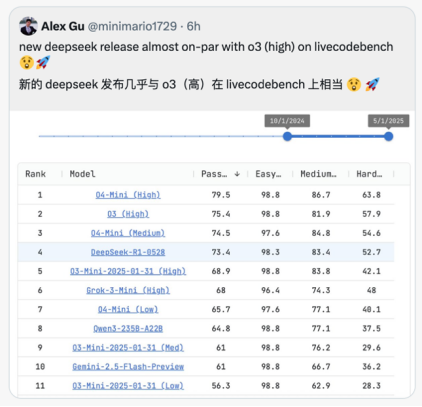Open the O4-Mini (High) model link
The height and width of the screenshot is (407, 422).
[128, 195]
